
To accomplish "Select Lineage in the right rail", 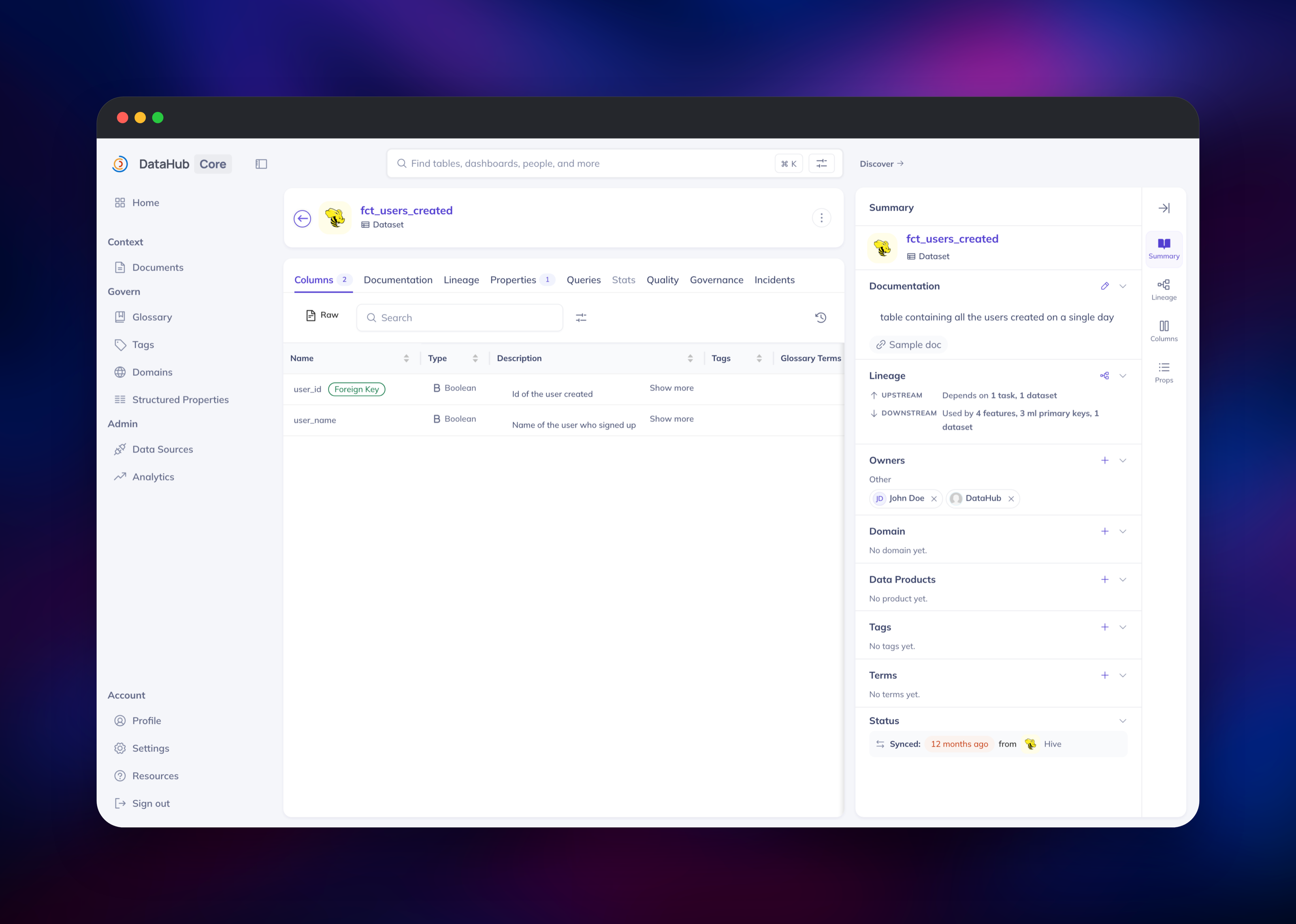I will coord(1164,290).
